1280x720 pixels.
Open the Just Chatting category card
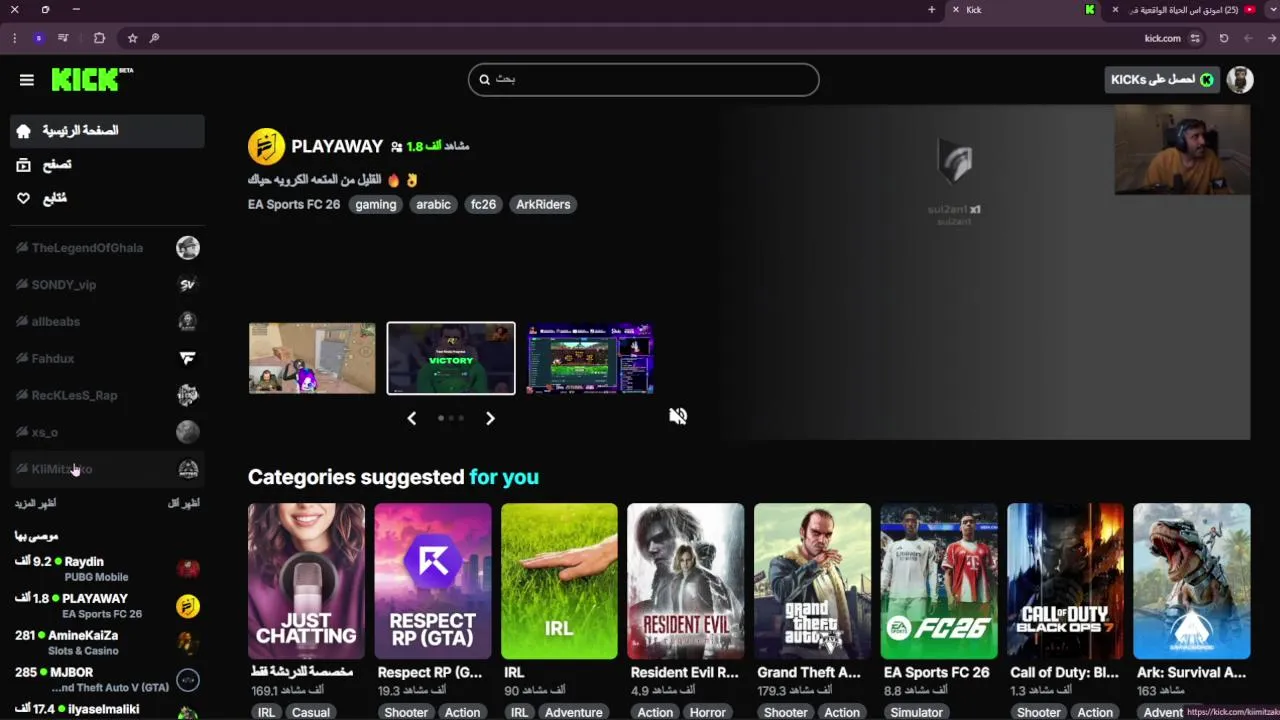[x=306, y=581]
